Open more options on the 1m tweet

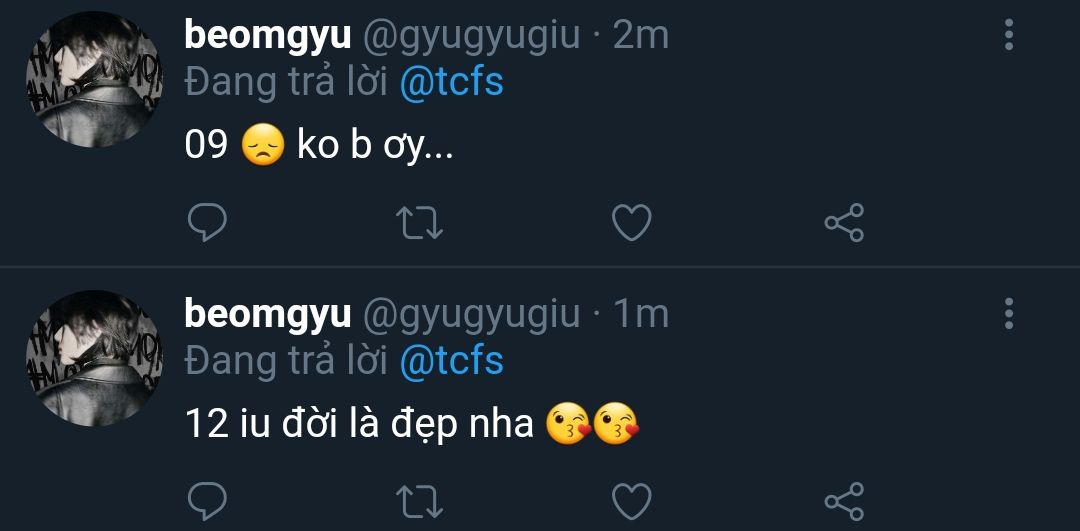1008,314
